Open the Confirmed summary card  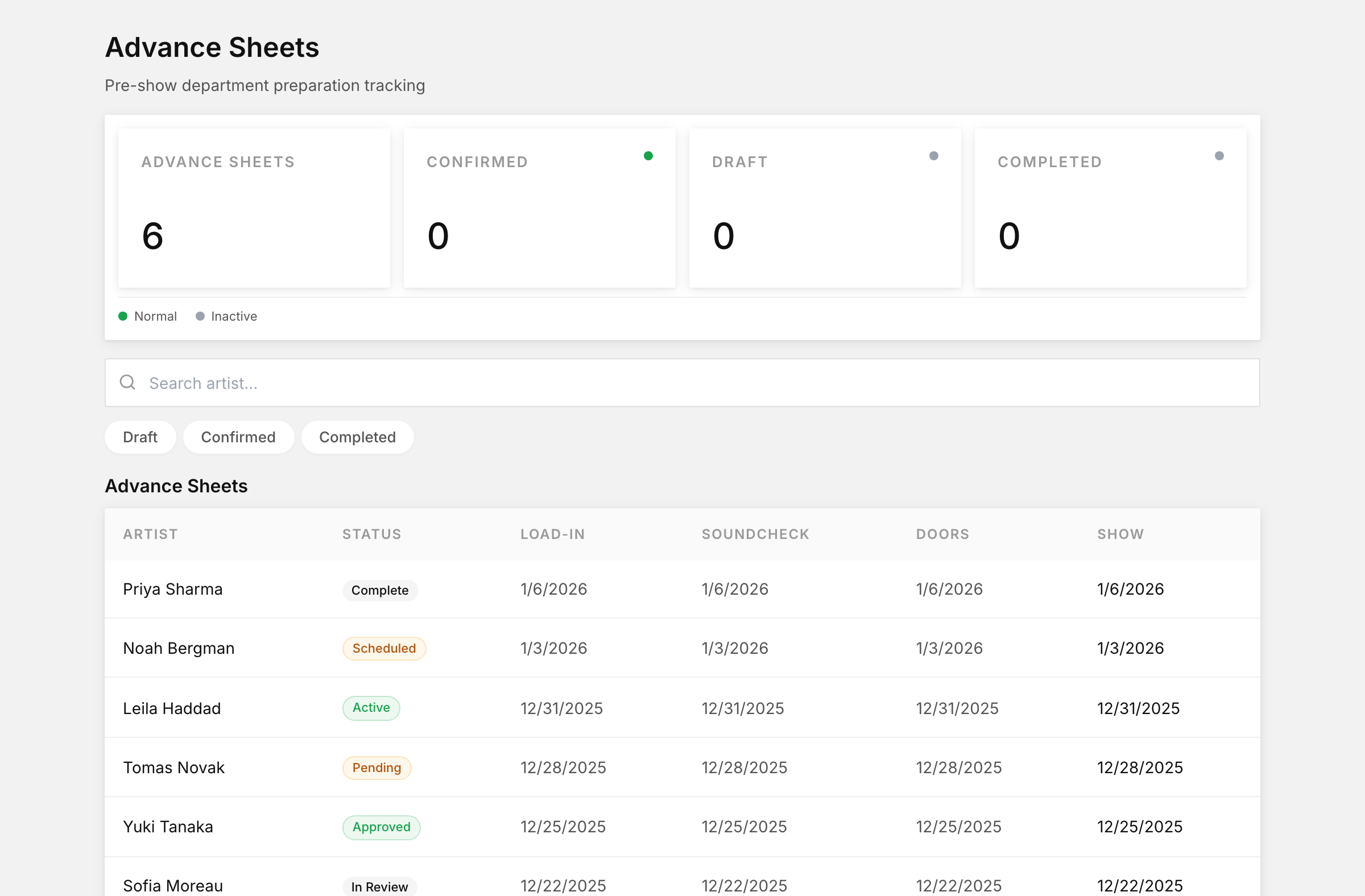coord(540,208)
